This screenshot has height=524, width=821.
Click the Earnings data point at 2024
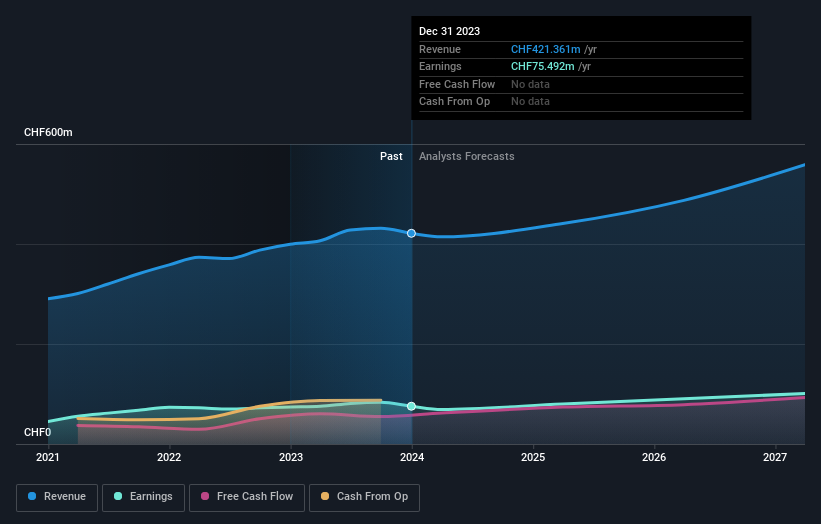point(412,406)
